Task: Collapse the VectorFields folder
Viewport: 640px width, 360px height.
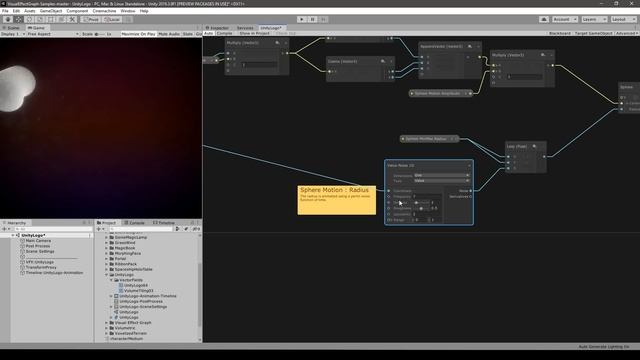Action: pyautogui.click(x=111, y=280)
